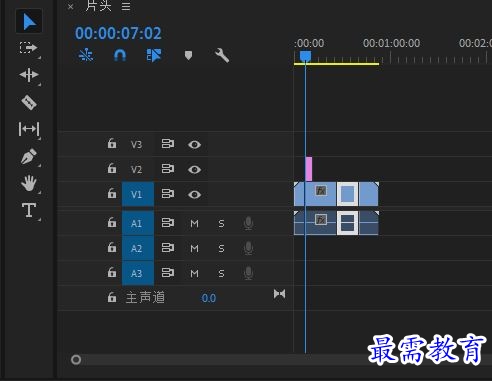Screen dimensions: 492x381
Task: Mute audio track A1
Action: tap(194, 223)
